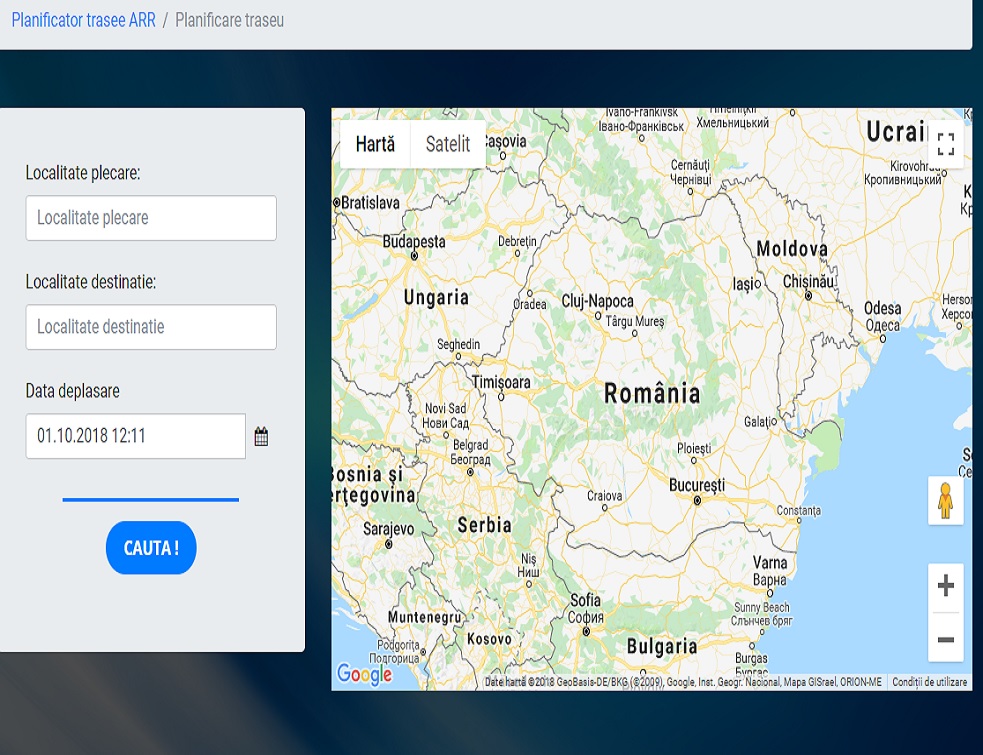Zoom out on the map
This screenshot has width=983, height=755.
(x=945, y=639)
